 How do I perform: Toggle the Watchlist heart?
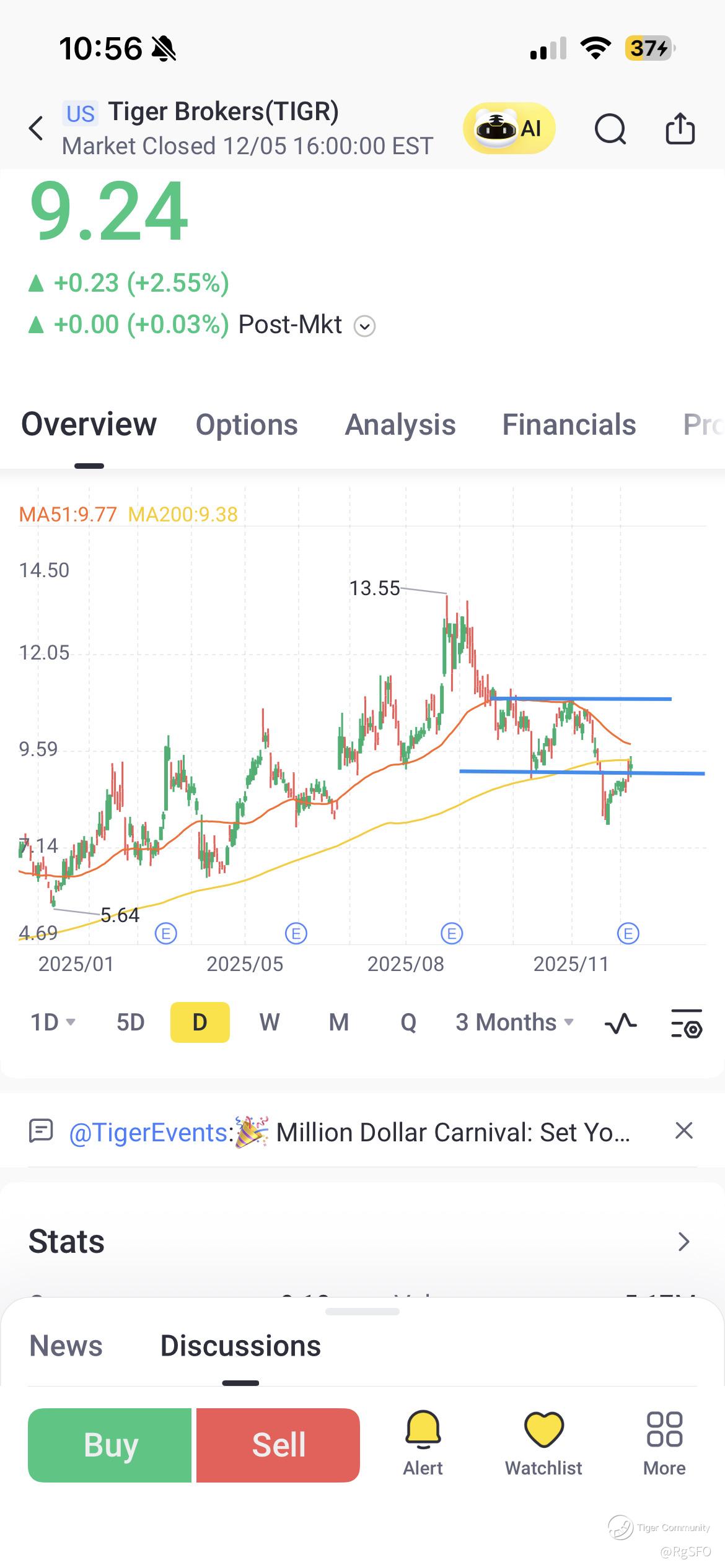coord(543,1443)
